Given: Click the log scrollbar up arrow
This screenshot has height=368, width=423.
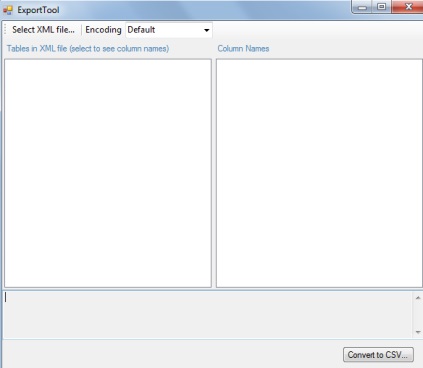Looking at the screenshot, I should [418, 298].
